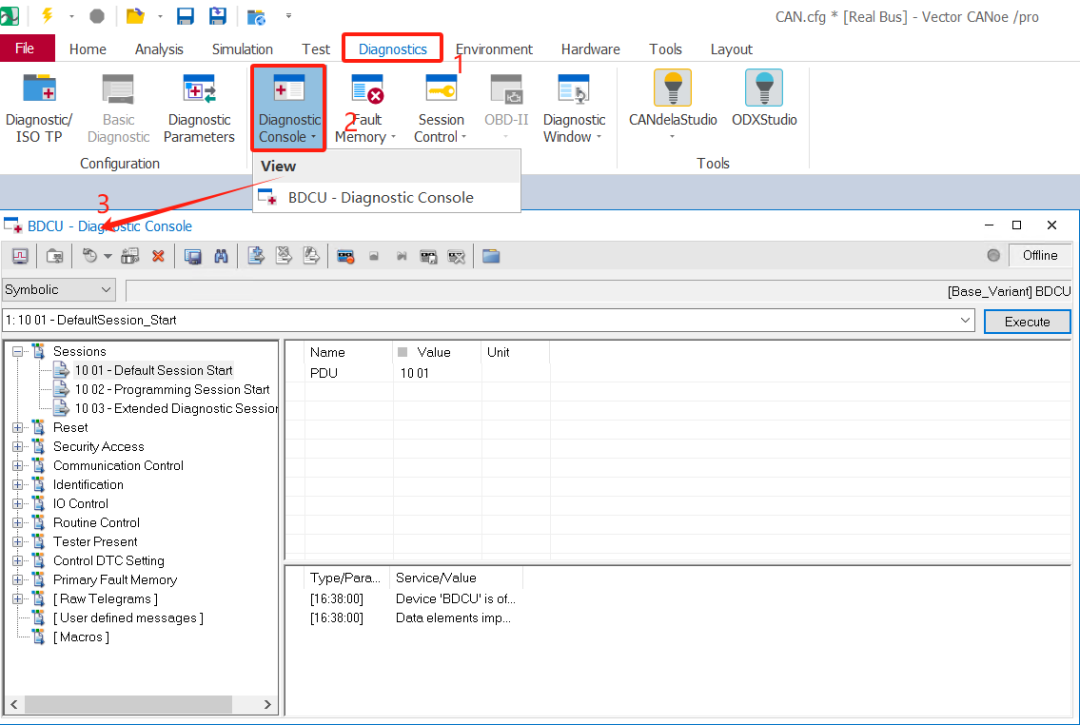The height and width of the screenshot is (725, 1080).
Task: Select 10 02 - Programming Session Start
Action: coord(171,390)
